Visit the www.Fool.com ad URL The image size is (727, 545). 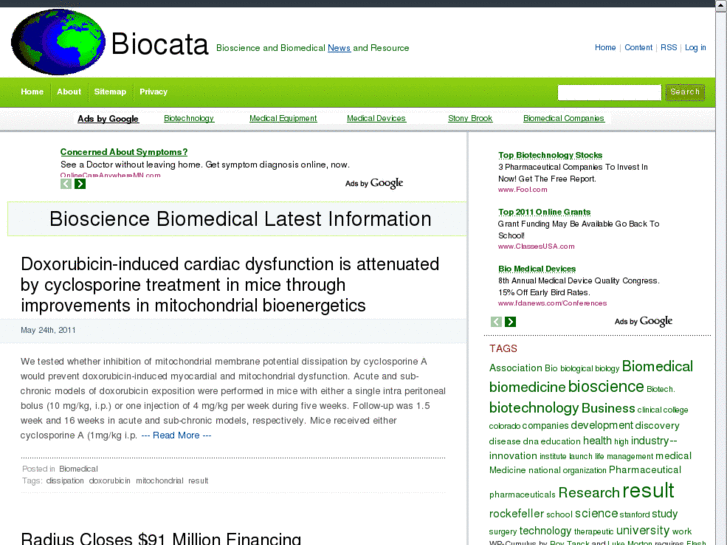pyautogui.click(x=523, y=190)
